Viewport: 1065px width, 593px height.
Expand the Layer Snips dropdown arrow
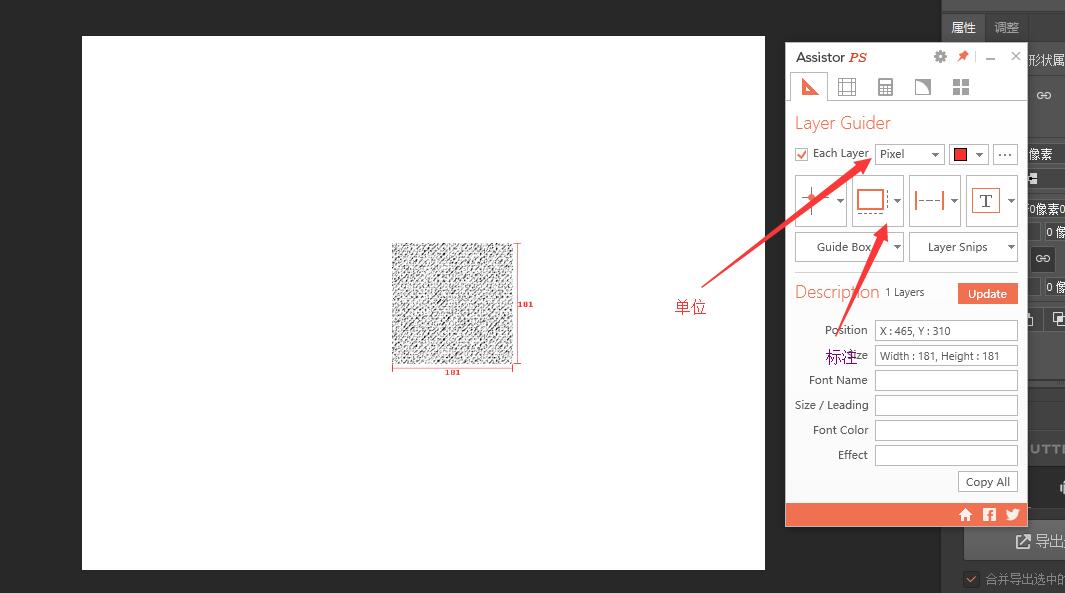click(x=1011, y=247)
